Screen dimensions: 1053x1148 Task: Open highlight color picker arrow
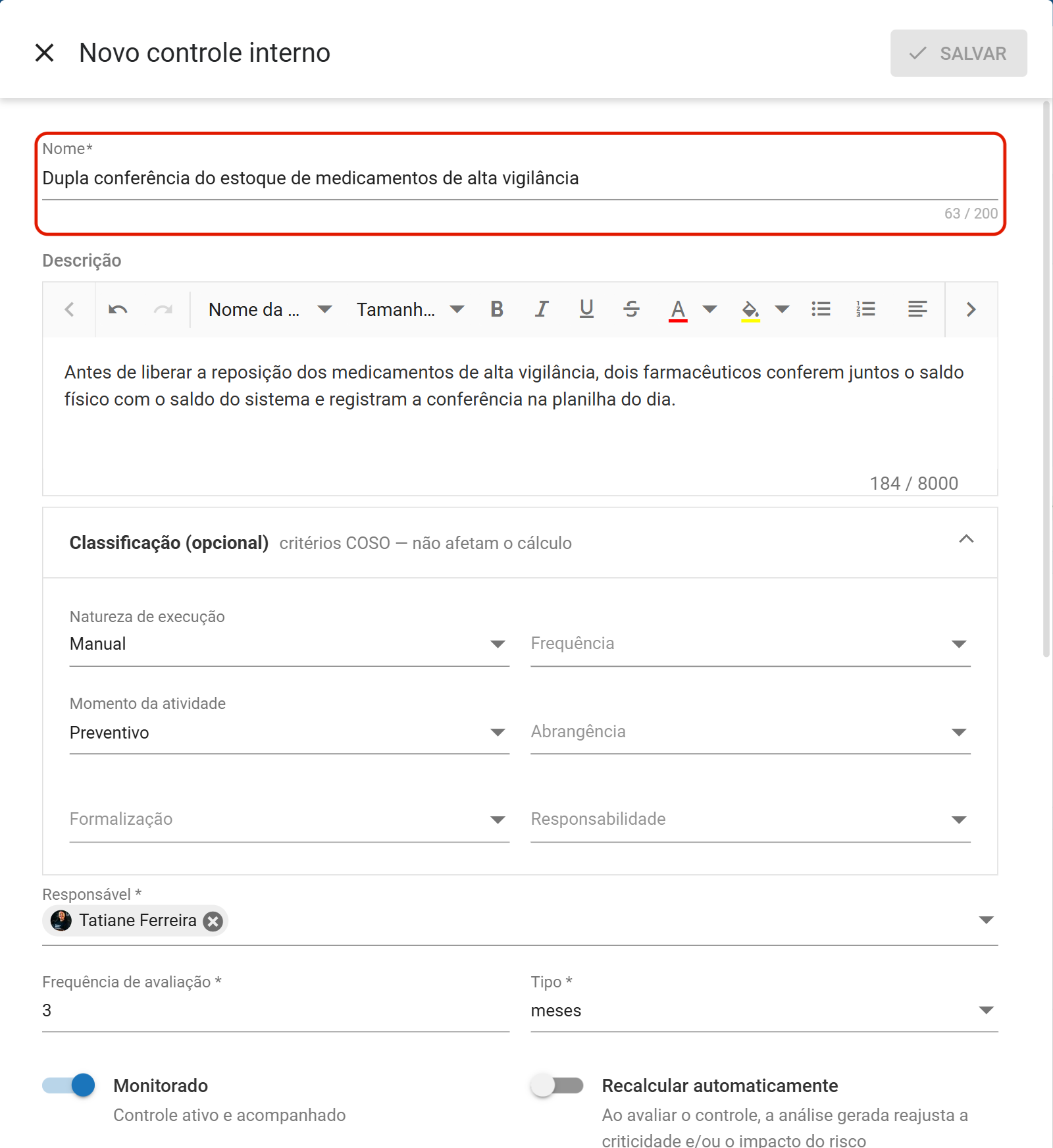tap(782, 309)
